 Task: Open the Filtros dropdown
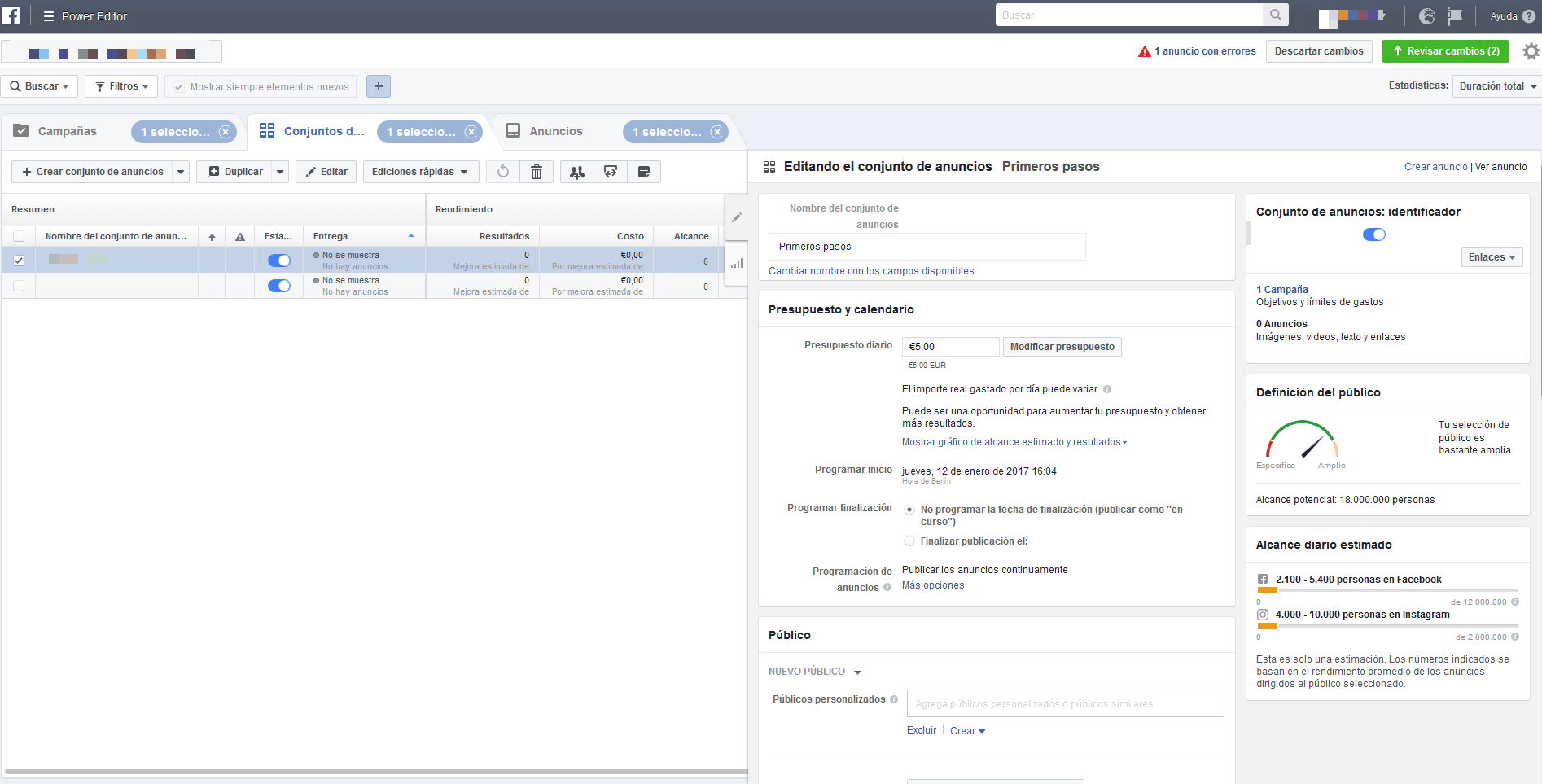coord(121,86)
